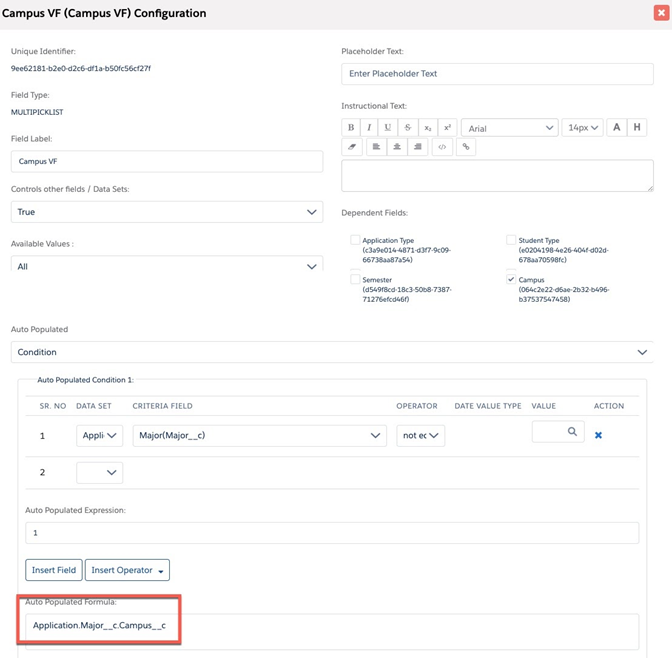This screenshot has height=658, width=672.
Task: Insert a link using the link icon
Action: click(466, 147)
